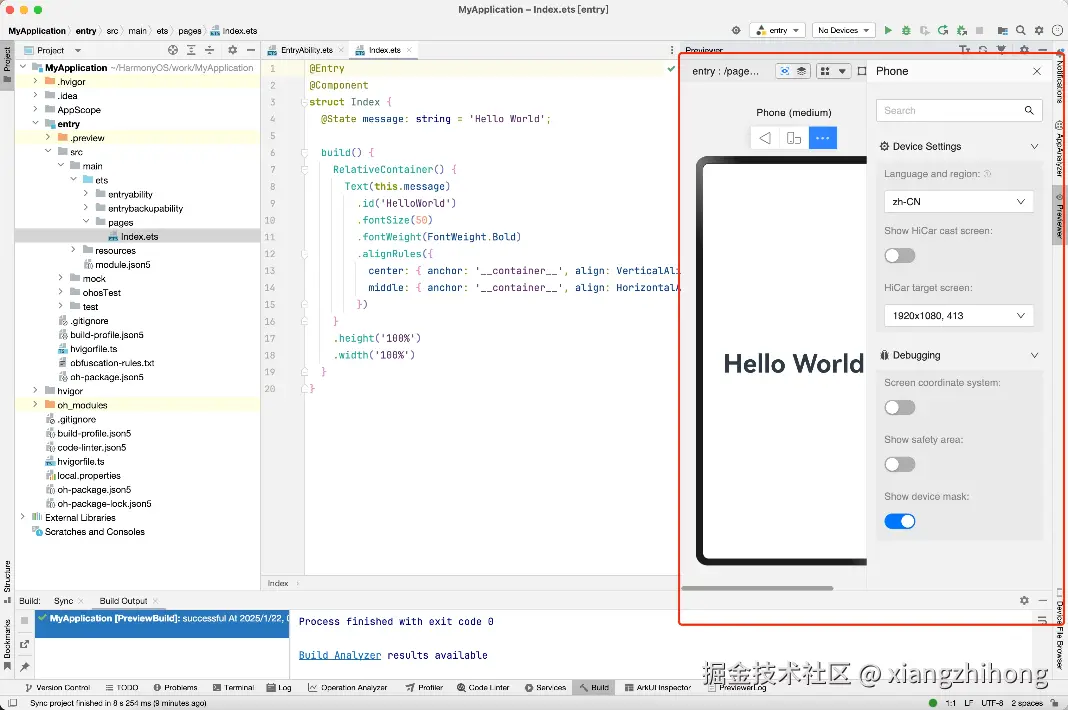Open the Problems tool window tab
Viewport: 1068px width, 710px height.
(175, 688)
